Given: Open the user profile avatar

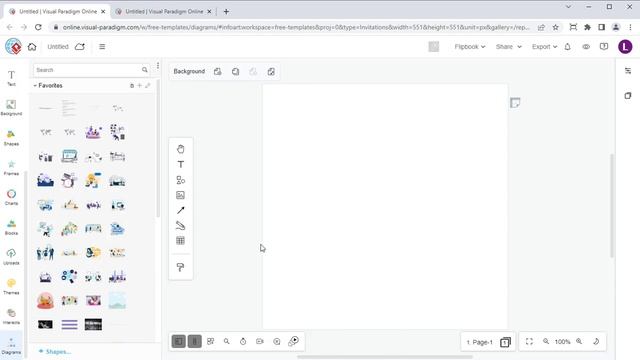Looking at the screenshot, I should (x=625, y=47).
